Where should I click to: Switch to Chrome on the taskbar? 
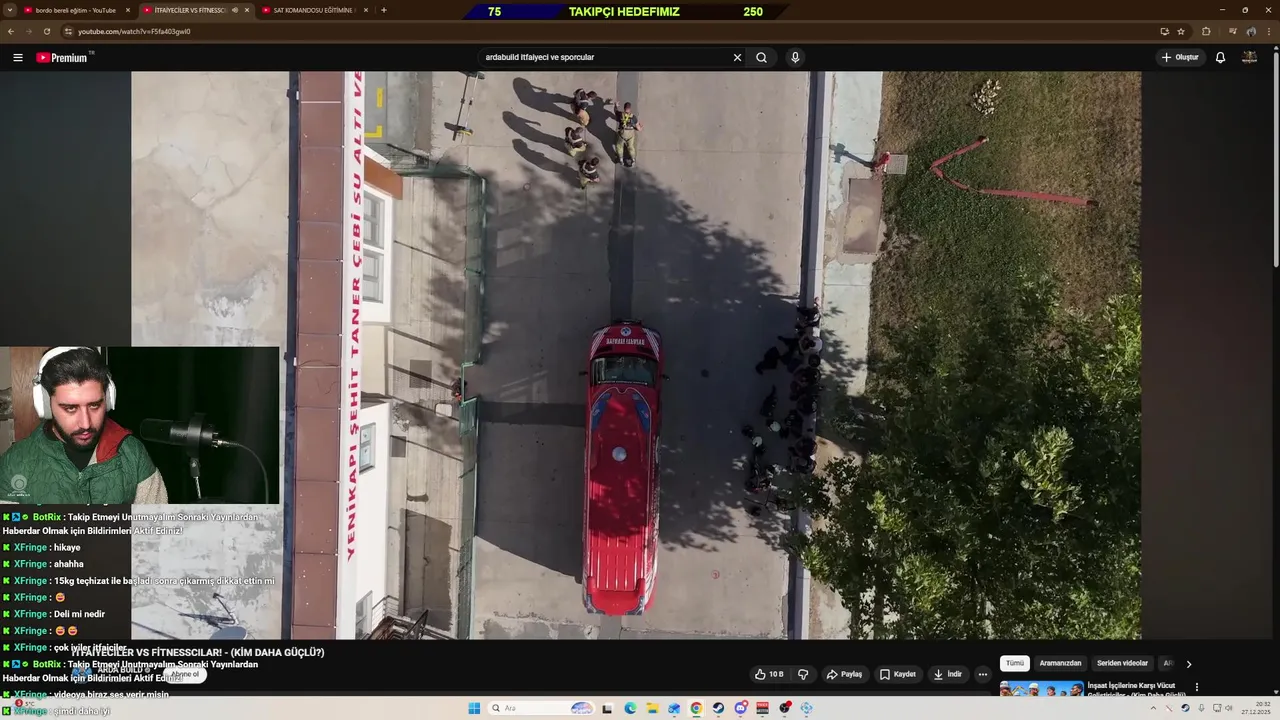pos(696,708)
